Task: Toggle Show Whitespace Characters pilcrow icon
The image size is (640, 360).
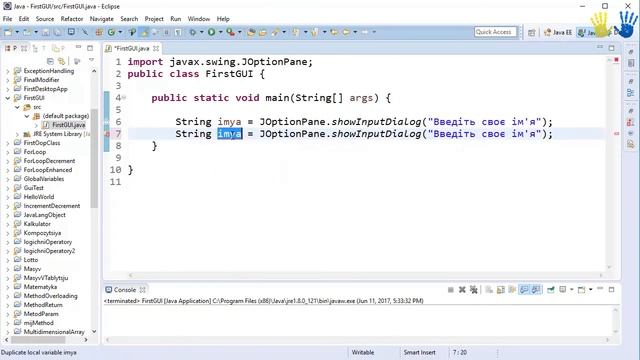Action: tap(178, 32)
